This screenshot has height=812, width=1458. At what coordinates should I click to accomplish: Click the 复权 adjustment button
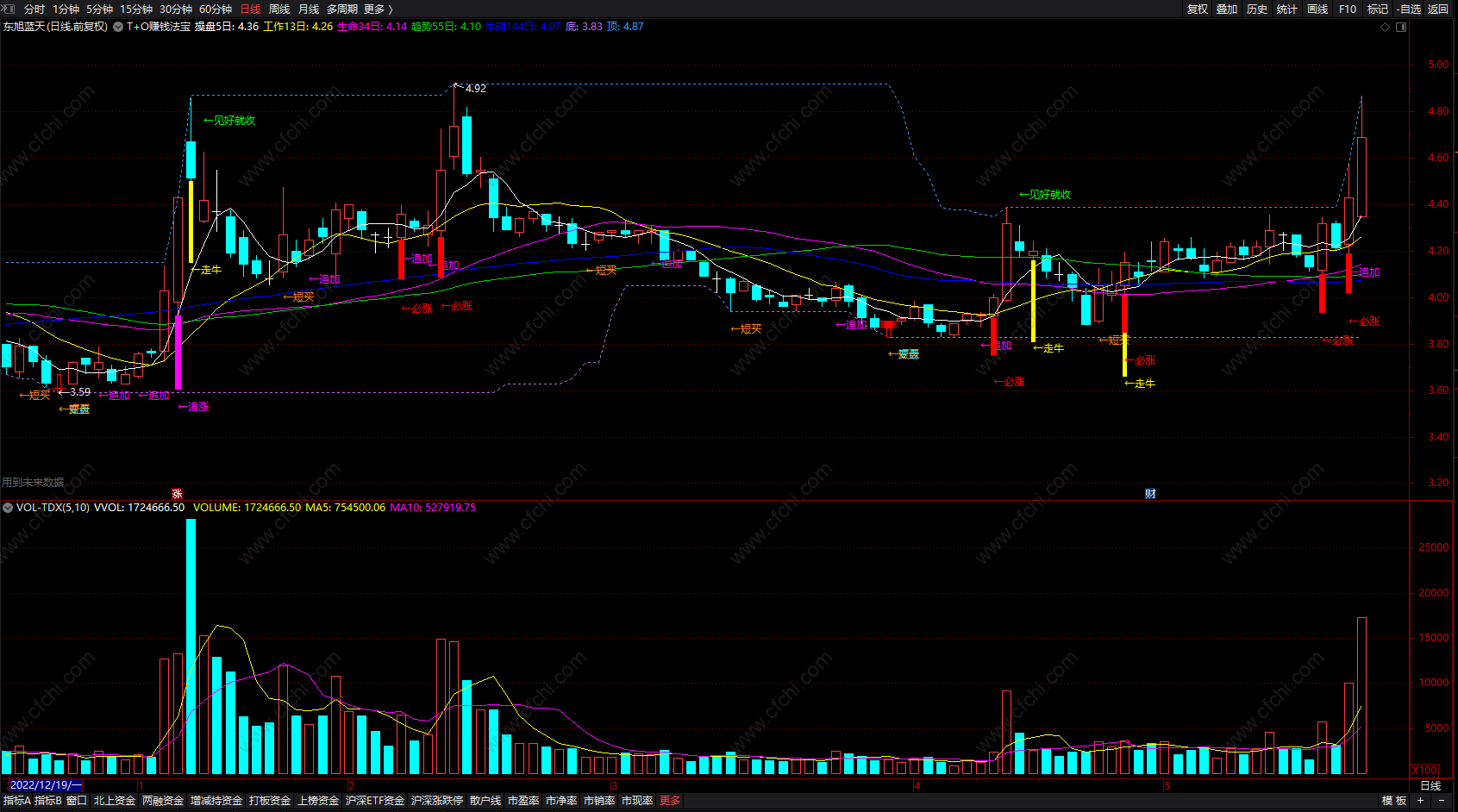(1198, 9)
